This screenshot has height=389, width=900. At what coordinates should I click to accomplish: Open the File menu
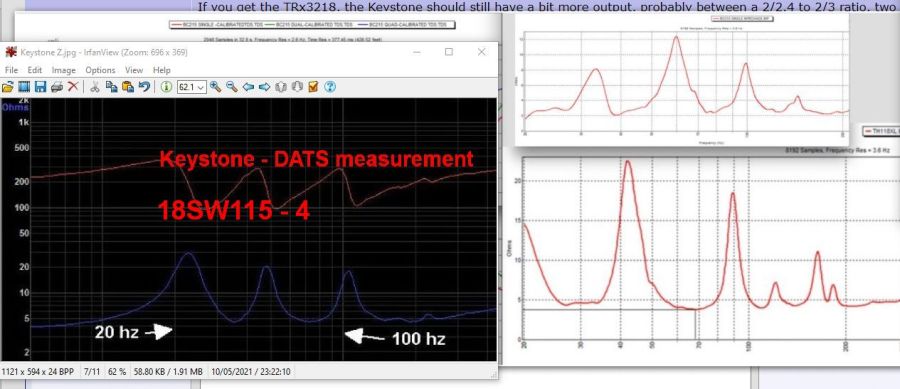click(x=11, y=70)
